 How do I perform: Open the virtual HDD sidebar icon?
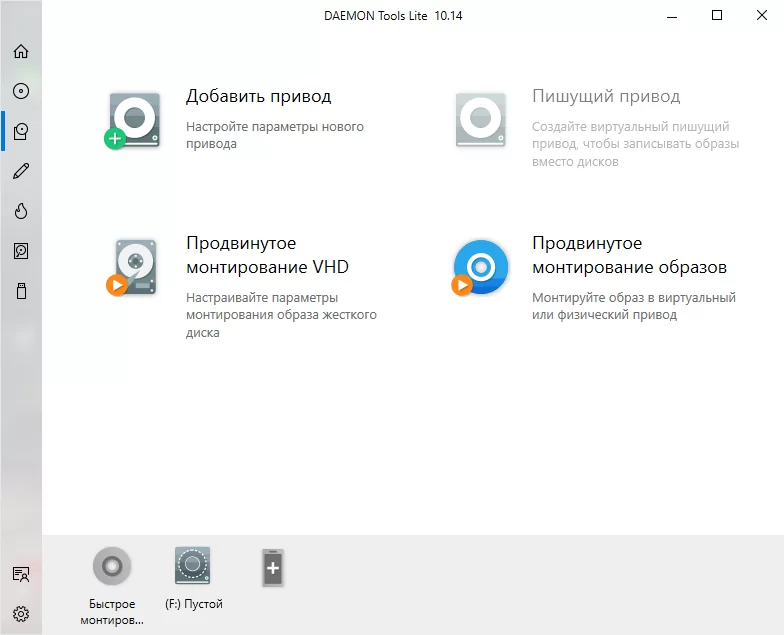coord(21,251)
